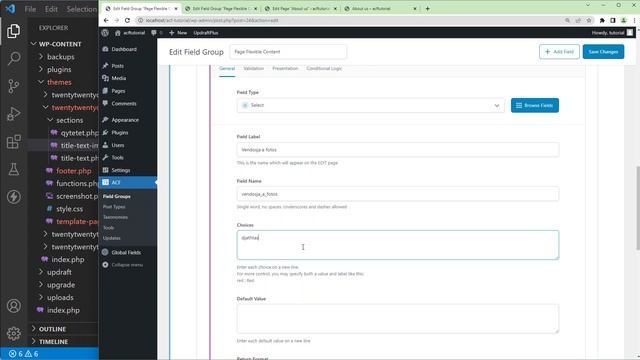Open Run and Debug view icon
This screenshot has width=640, height=360.
(x=13, y=114)
